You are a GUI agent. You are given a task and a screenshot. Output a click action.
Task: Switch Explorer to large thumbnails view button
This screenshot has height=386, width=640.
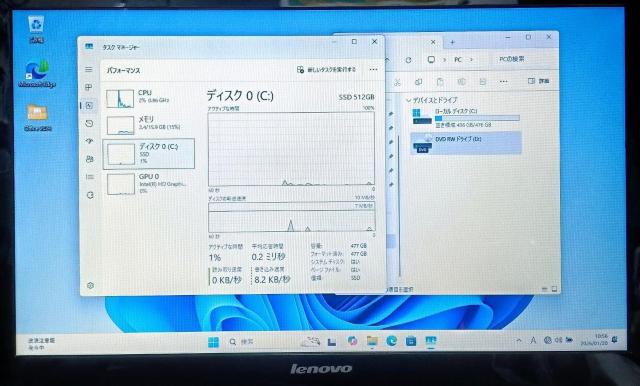(554, 288)
